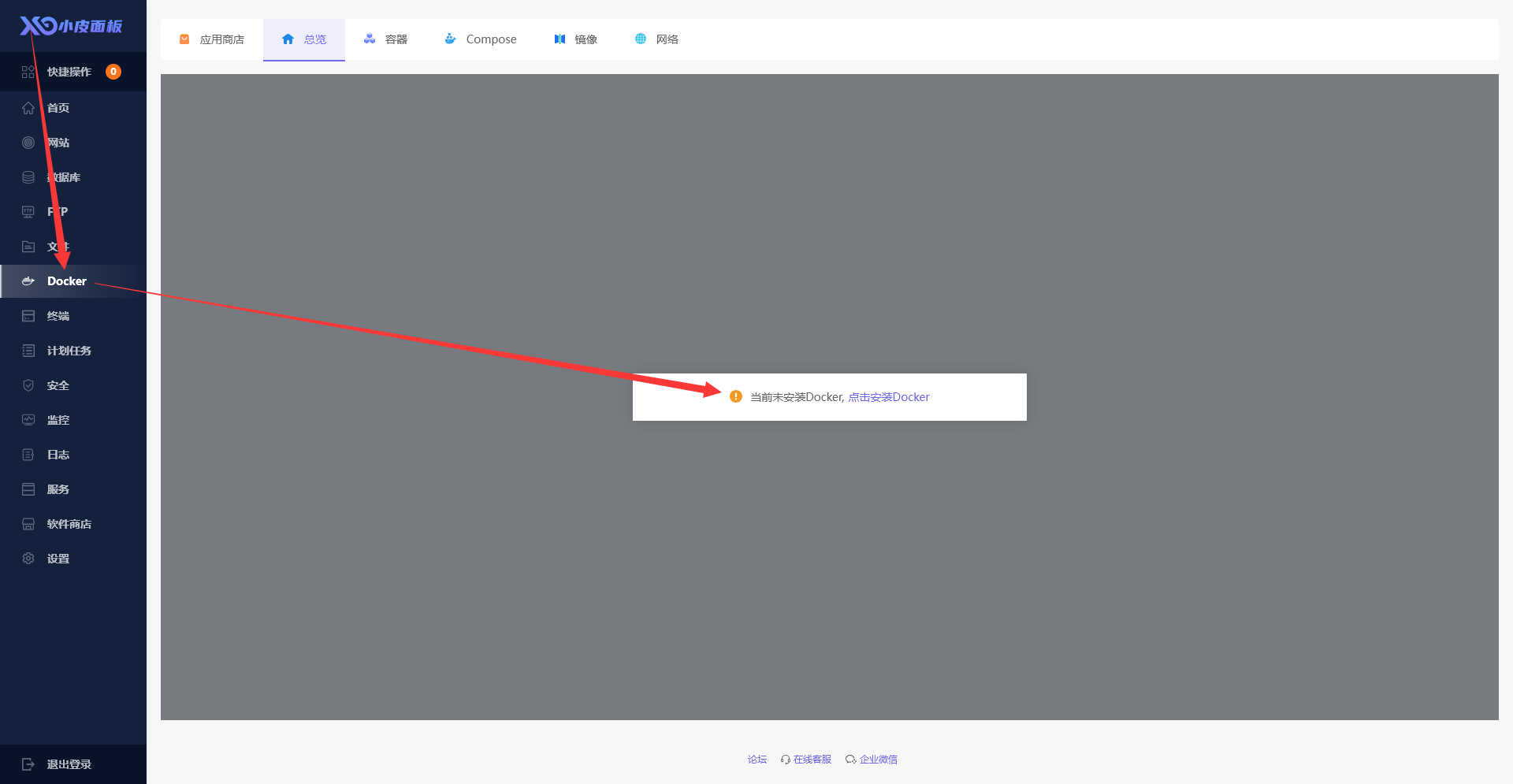Click the 退出登录 logout icon
This screenshot has width=1513, height=784.
[28, 764]
